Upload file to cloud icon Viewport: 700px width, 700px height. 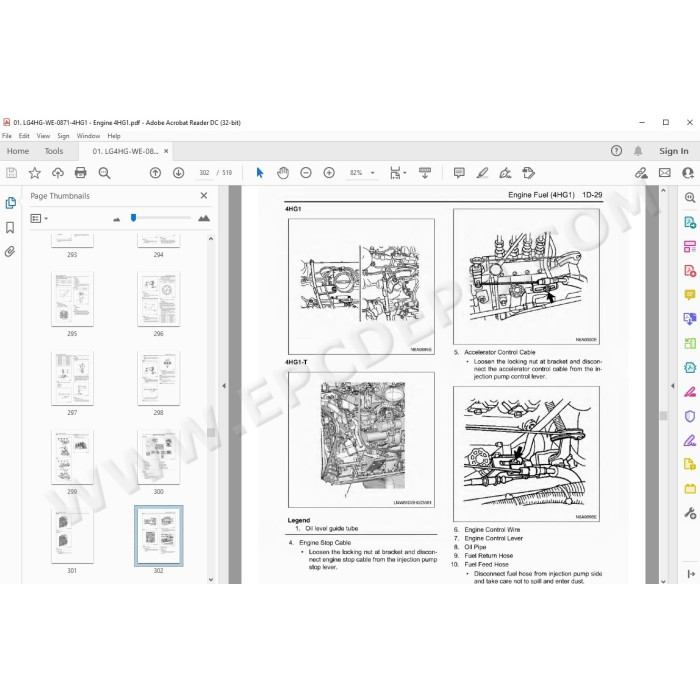point(58,173)
